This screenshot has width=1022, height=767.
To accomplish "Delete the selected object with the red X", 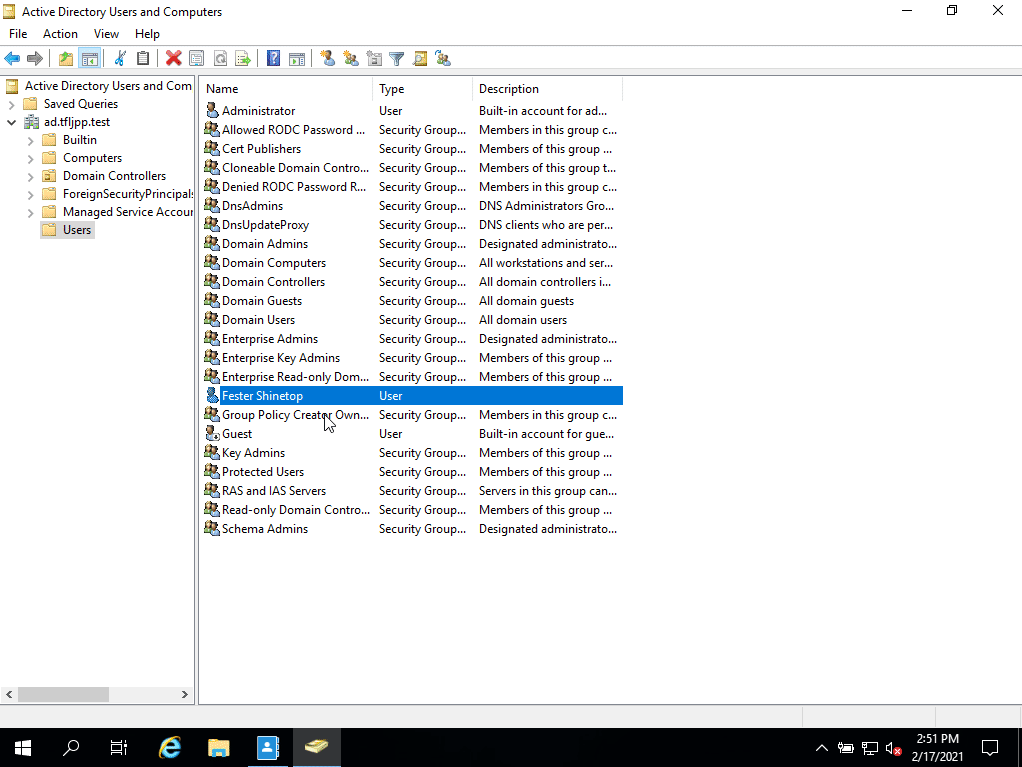I will click(173, 59).
